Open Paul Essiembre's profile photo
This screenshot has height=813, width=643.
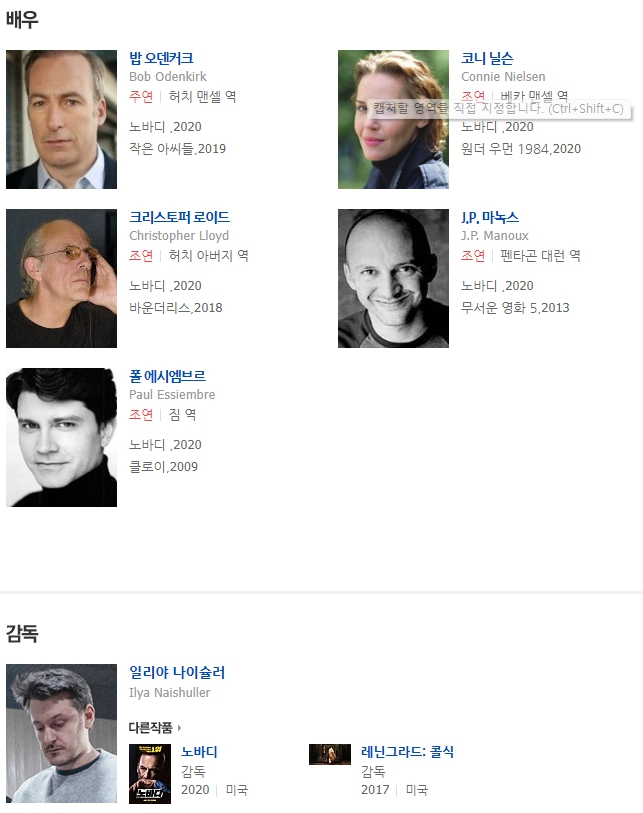61,438
